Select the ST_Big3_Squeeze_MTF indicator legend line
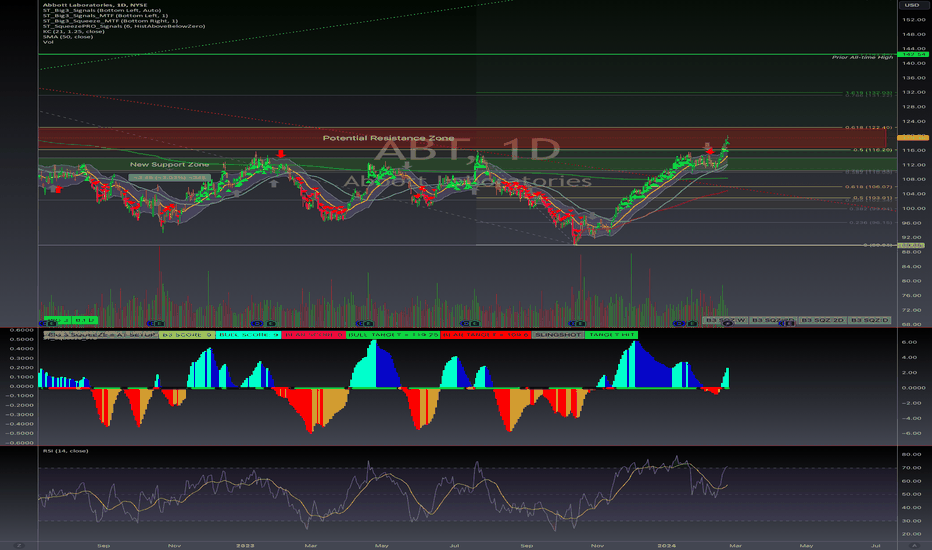932x550 pixels. [x=110, y=21]
